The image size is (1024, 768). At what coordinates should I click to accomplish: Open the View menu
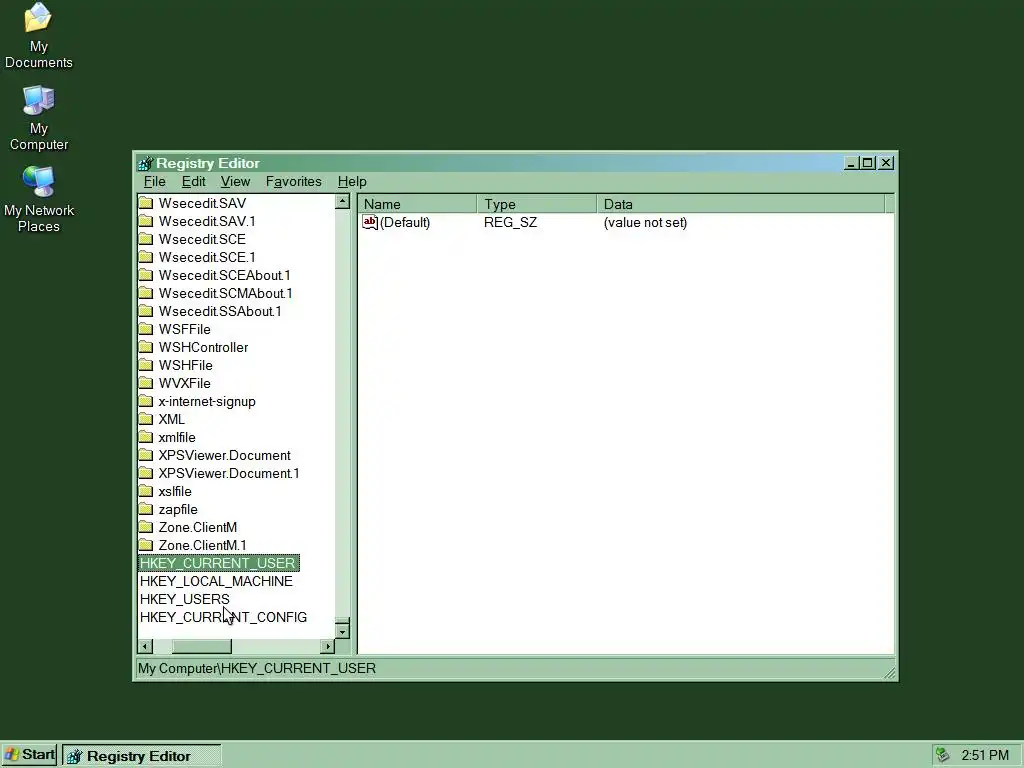[x=235, y=182]
